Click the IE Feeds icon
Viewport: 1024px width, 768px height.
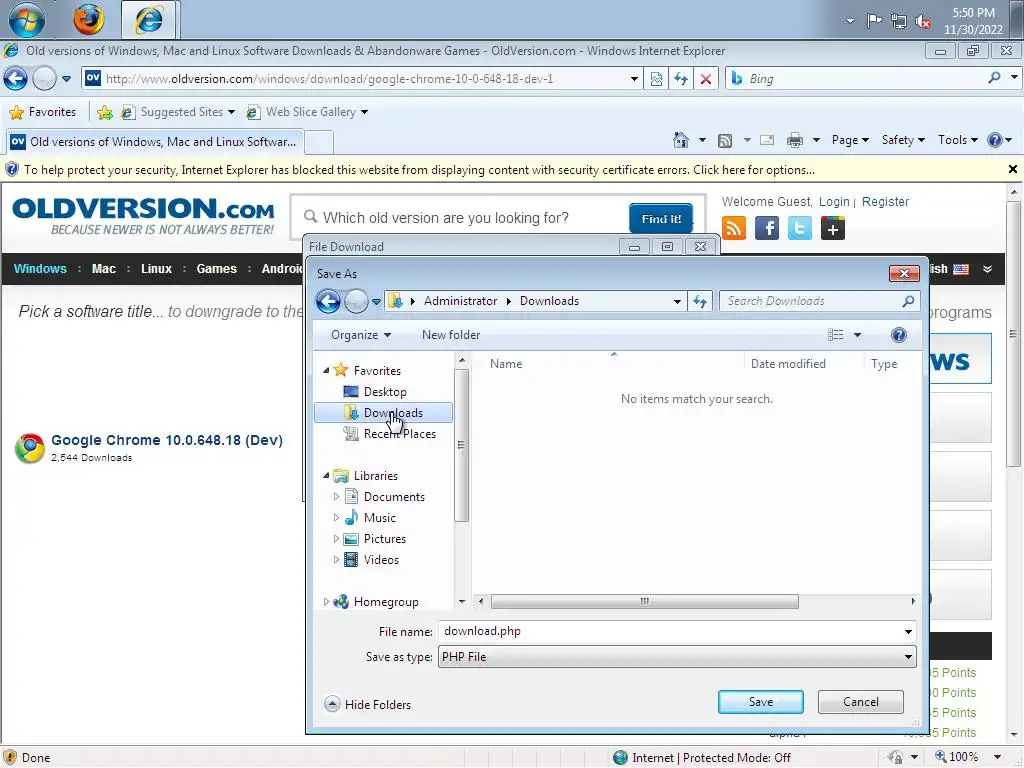click(724, 140)
